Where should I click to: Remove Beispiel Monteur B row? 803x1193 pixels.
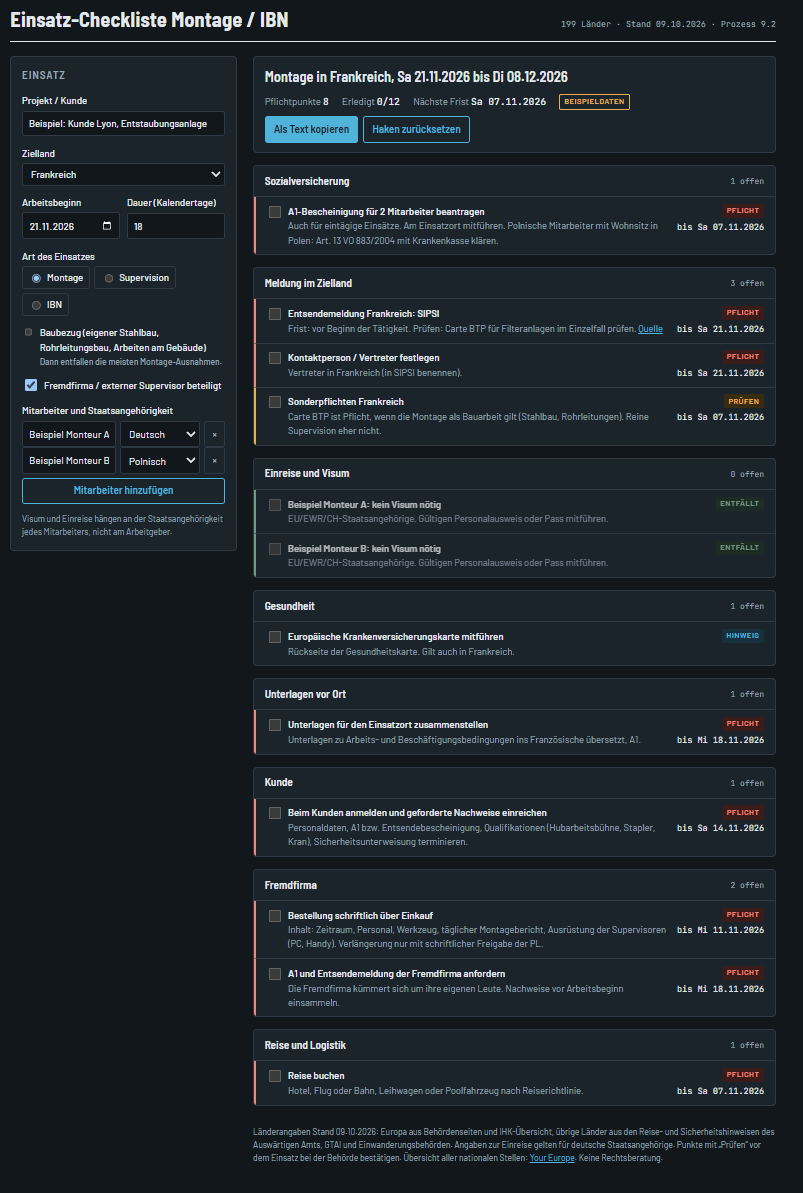215,460
